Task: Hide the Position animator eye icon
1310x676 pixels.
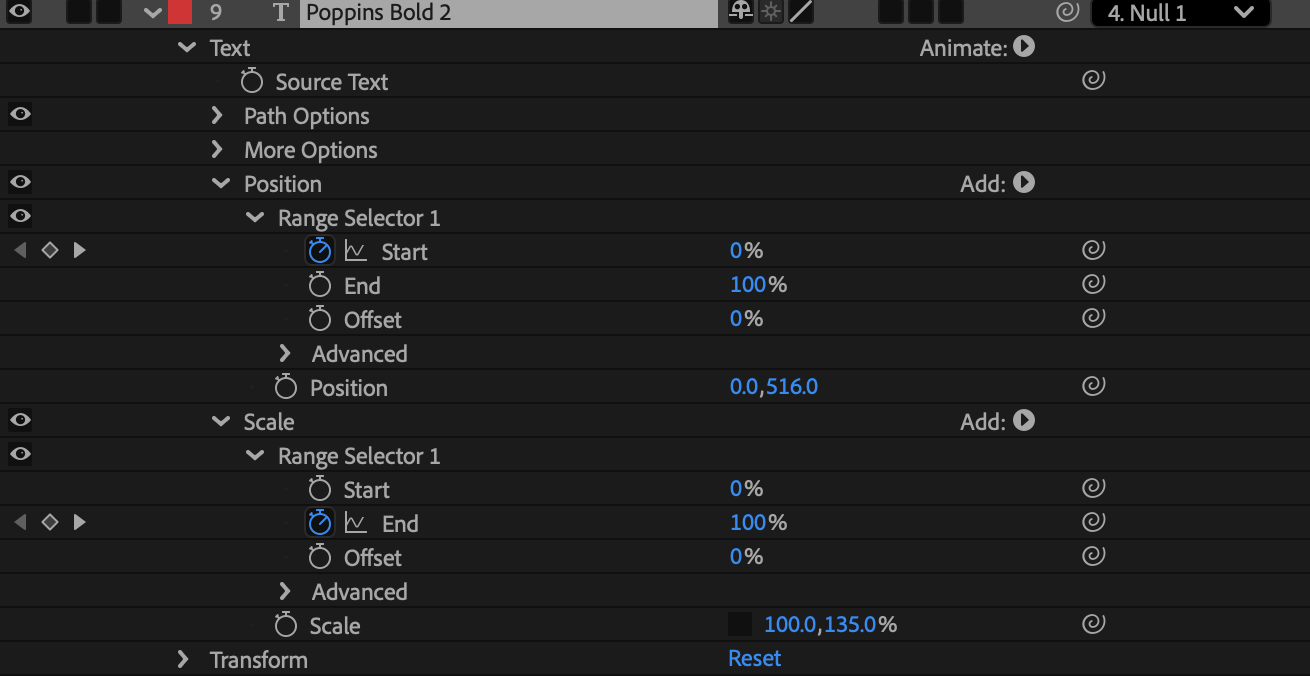Action: 20,182
